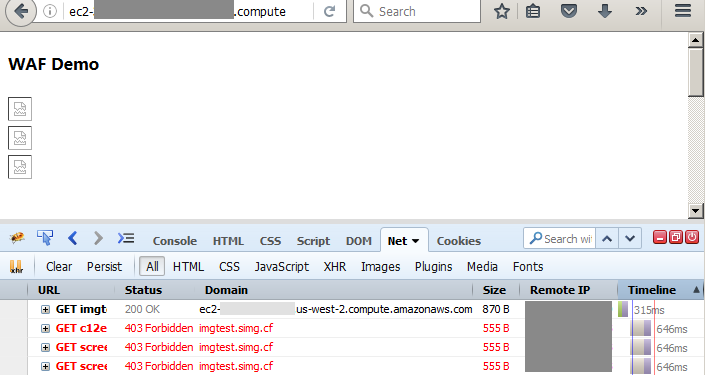Open the Firefox hamburger menu
This screenshot has height=375, width=705.
click(x=683, y=11)
